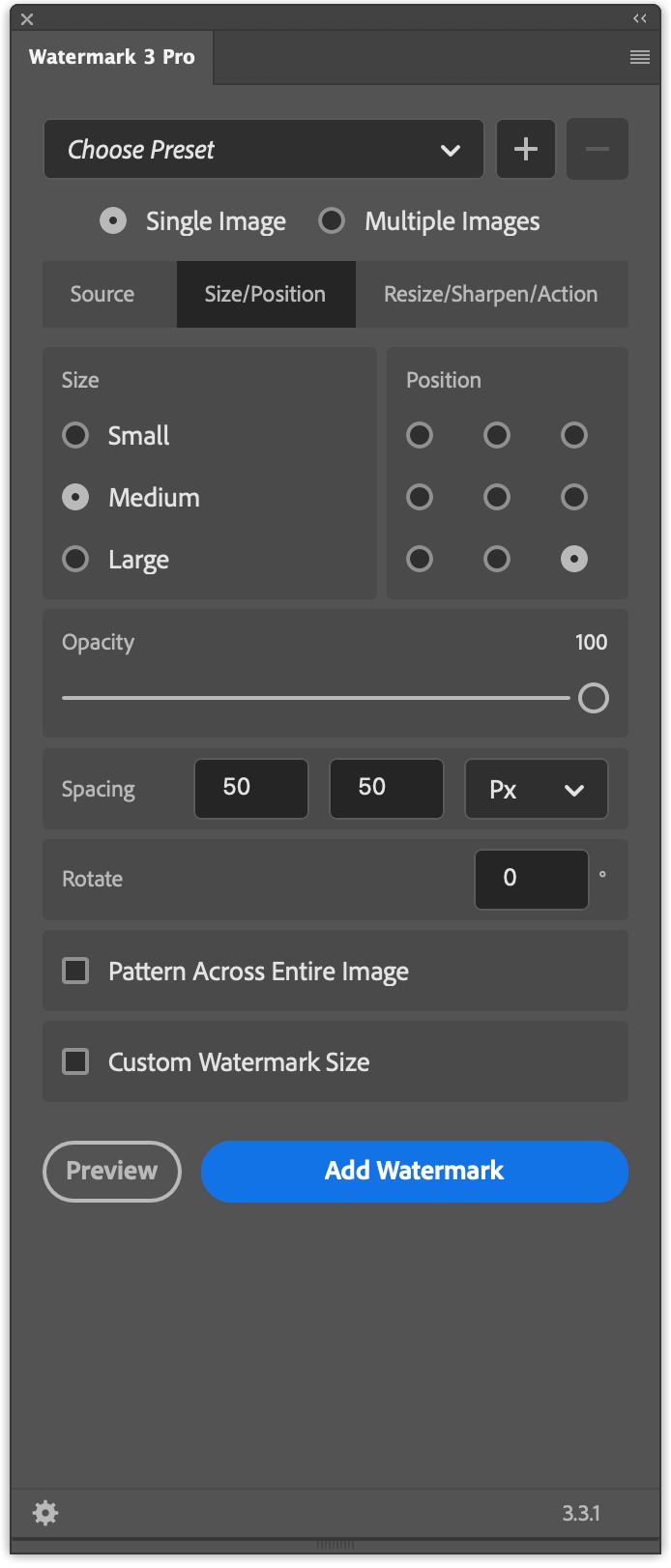
Task: Open the spacing units Px dropdown
Action: (536, 789)
